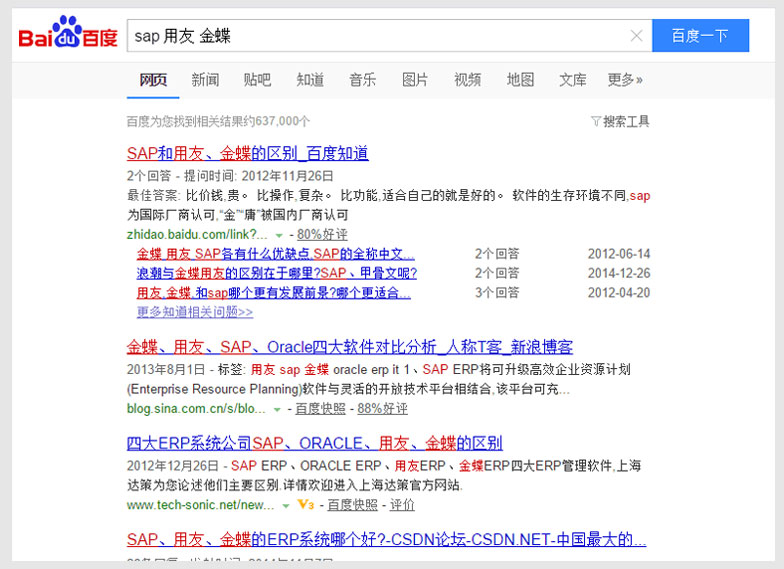Click the date 2014-12-26
784x569 pixels.
pyautogui.click(x=619, y=274)
